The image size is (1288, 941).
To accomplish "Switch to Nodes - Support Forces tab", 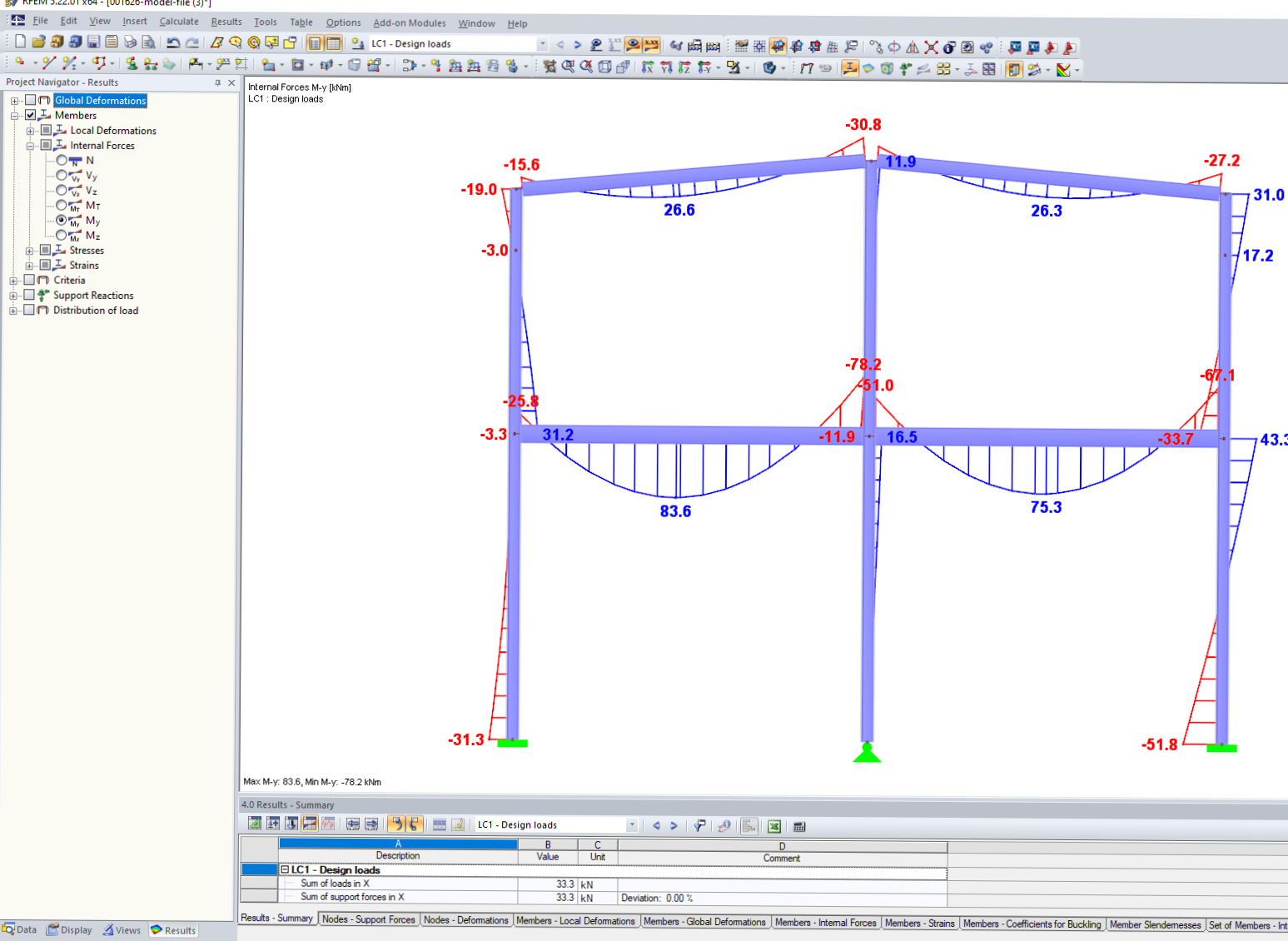I will pos(368,919).
